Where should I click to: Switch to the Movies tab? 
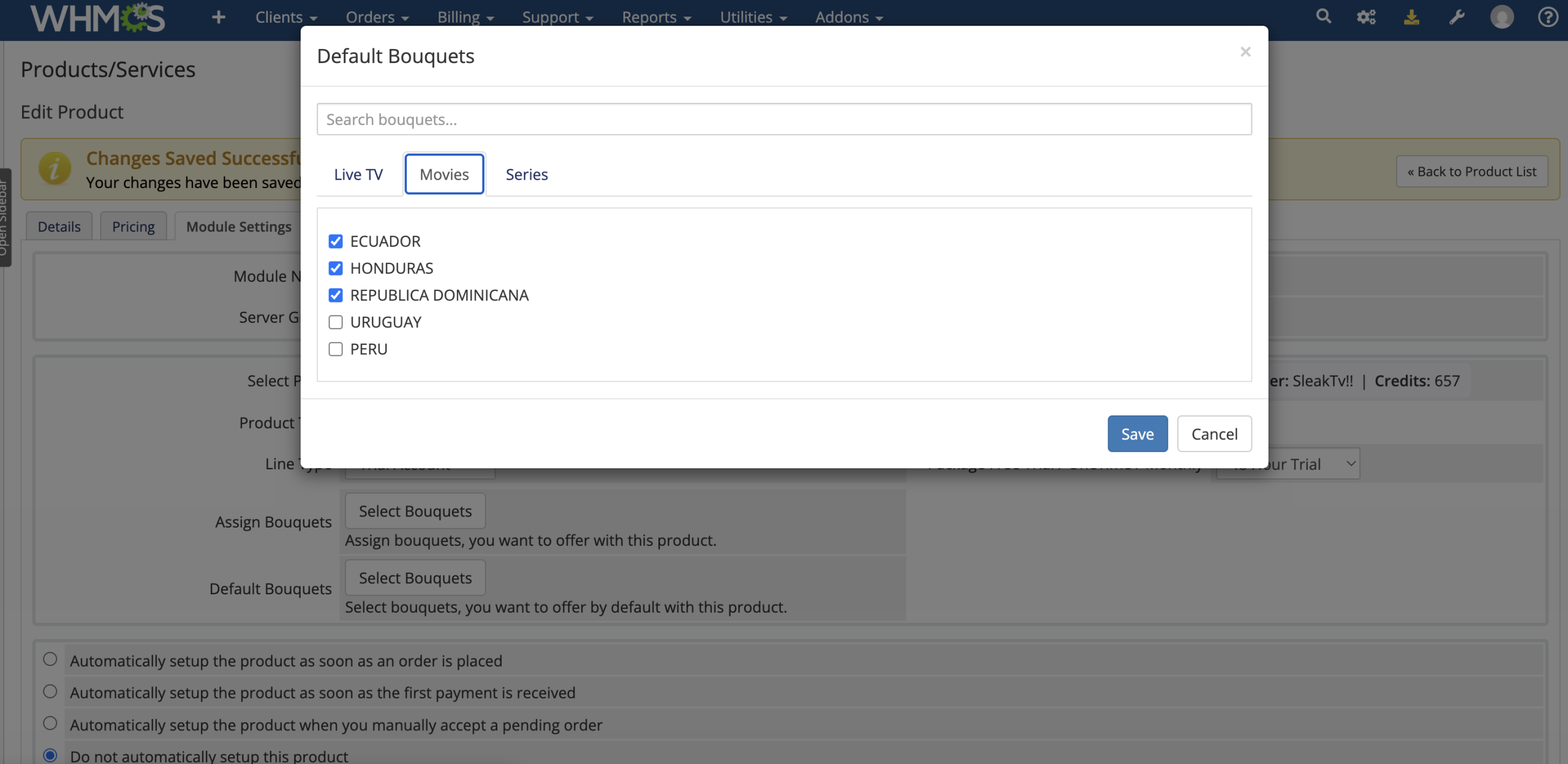[x=444, y=175]
